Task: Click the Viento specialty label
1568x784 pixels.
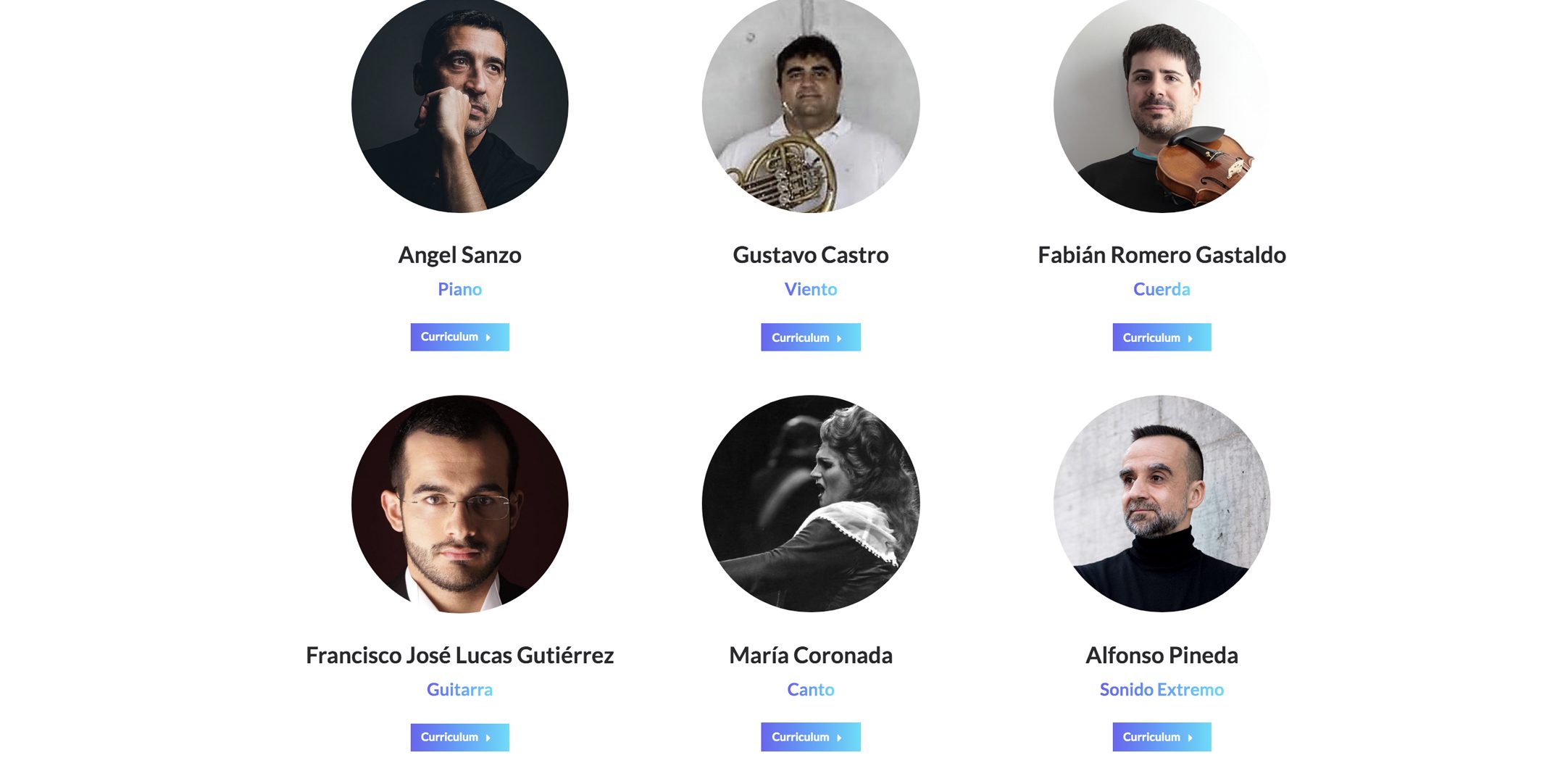Action: [x=811, y=289]
